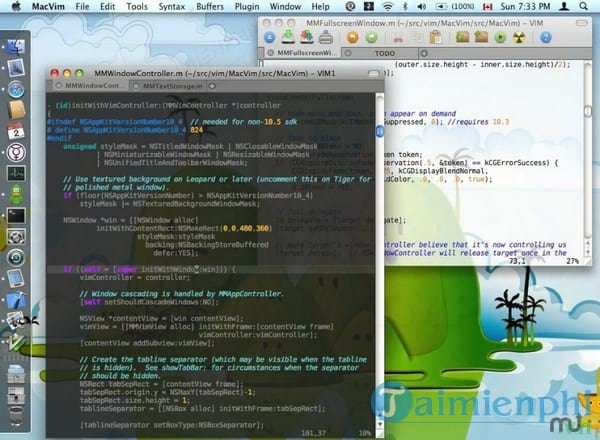
Task: Click the numbers '0,0,480,360' in initWithContentRect
Action: (246, 228)
